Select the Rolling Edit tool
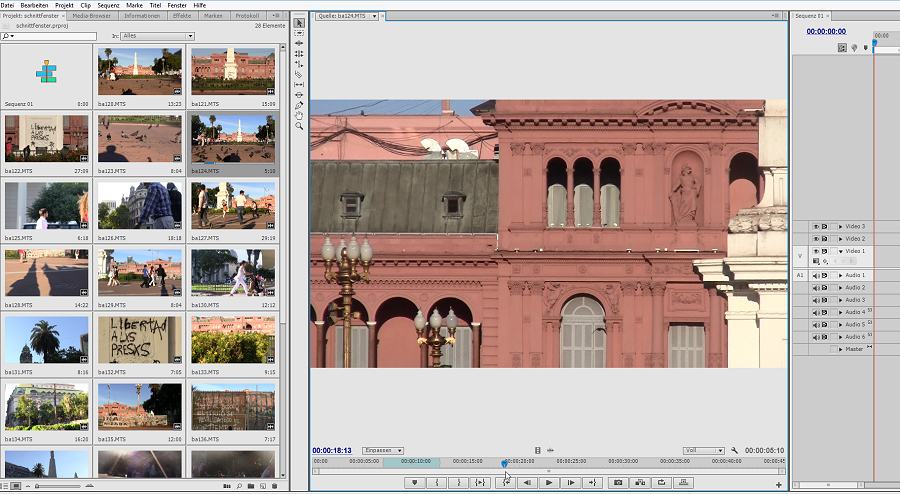Viewport: 900px width, 494px height. [x=299, y=54]
